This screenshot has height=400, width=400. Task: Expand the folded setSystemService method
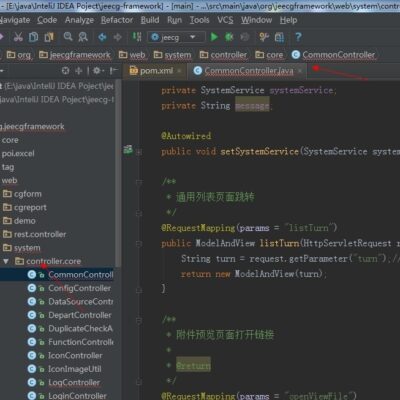tap(139, 152)
